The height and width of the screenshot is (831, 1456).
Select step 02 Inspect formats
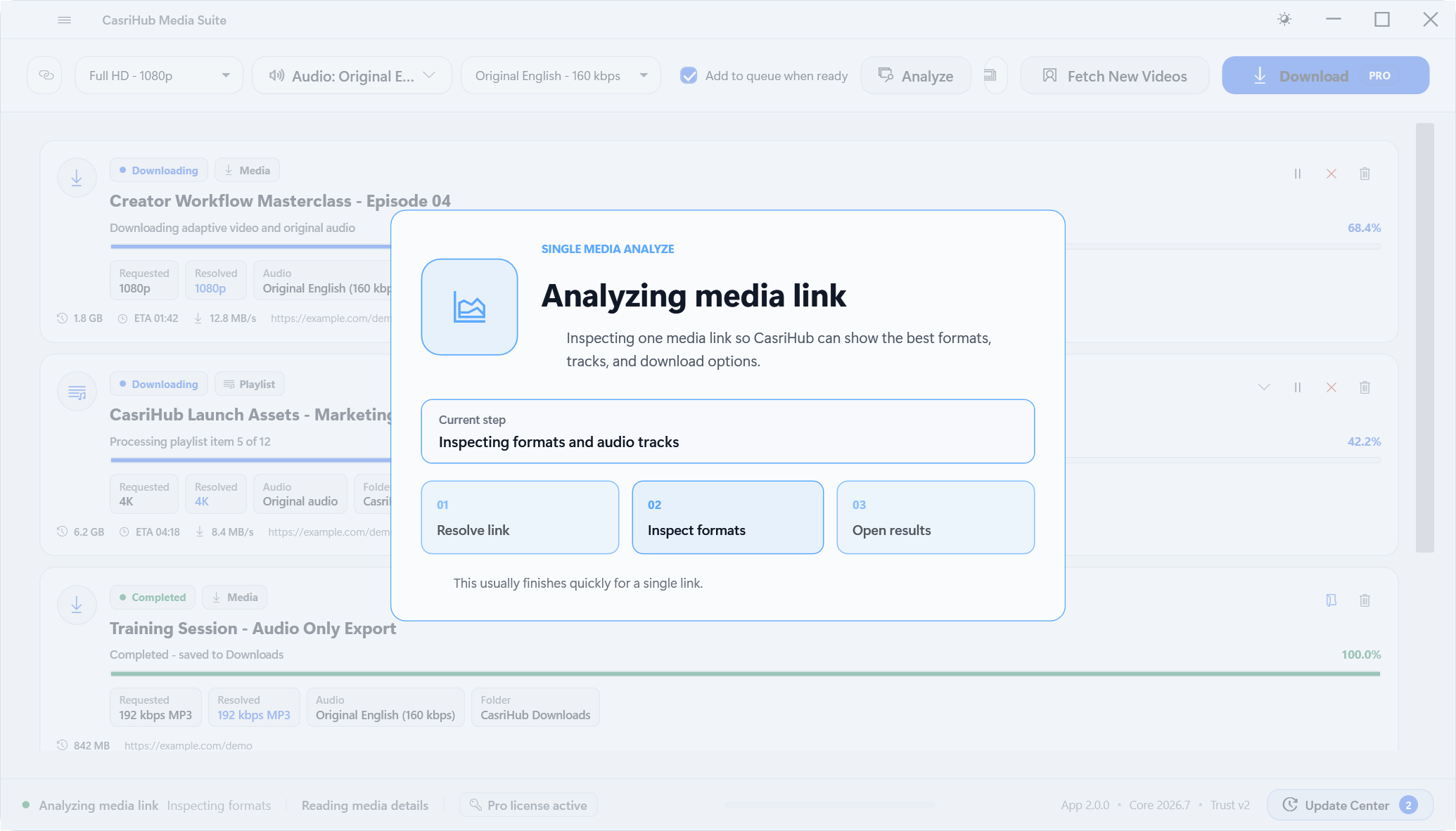tap(727, 517)
